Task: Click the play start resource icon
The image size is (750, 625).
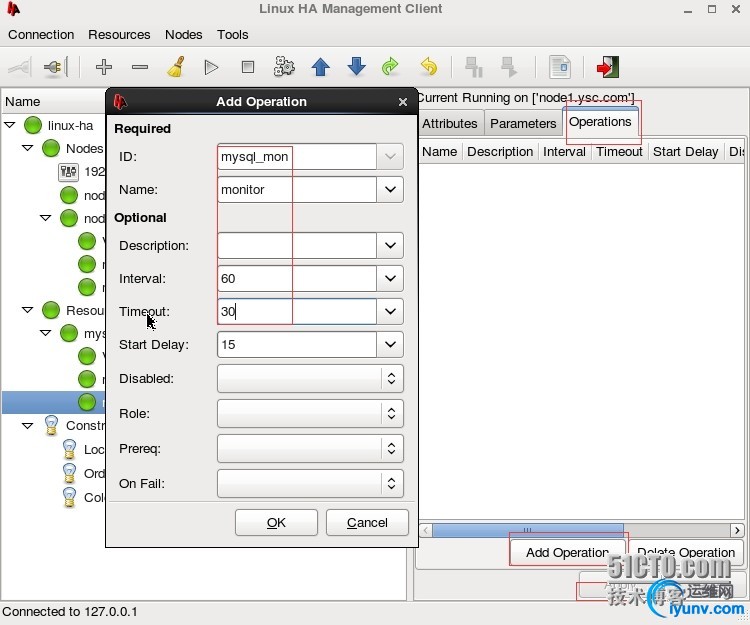Action: point(211,67)
